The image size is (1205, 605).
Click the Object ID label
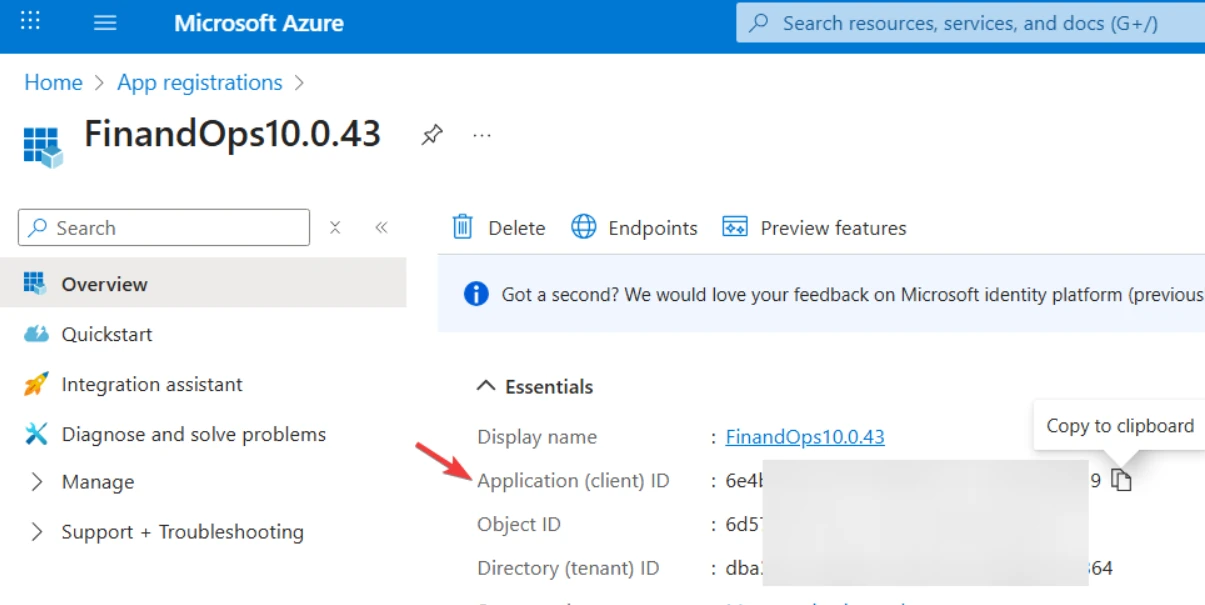click(x=519, y=525)
